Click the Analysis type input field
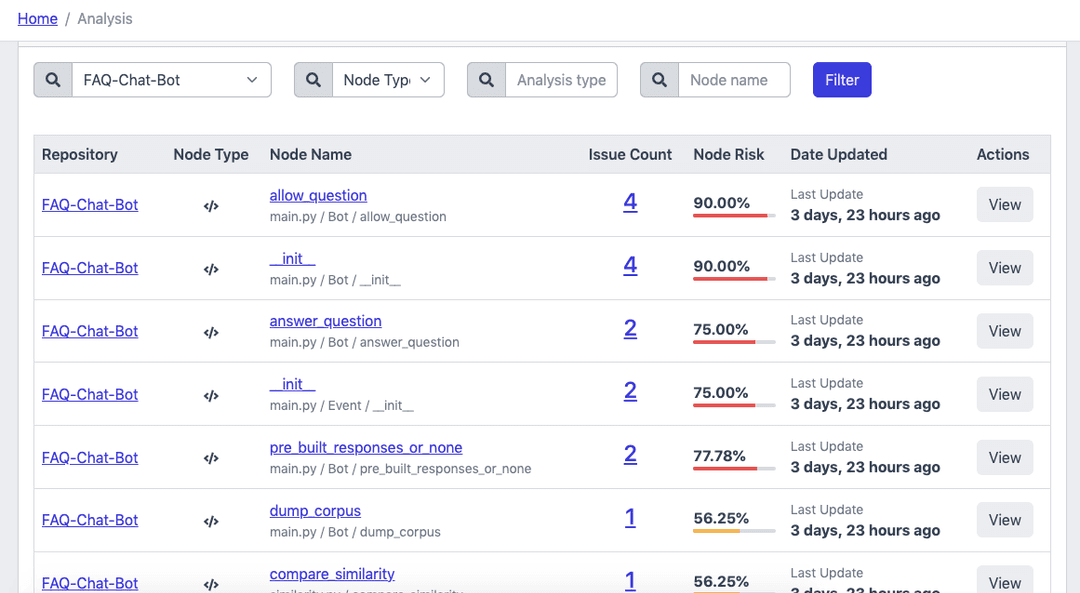 coord(561,80)
